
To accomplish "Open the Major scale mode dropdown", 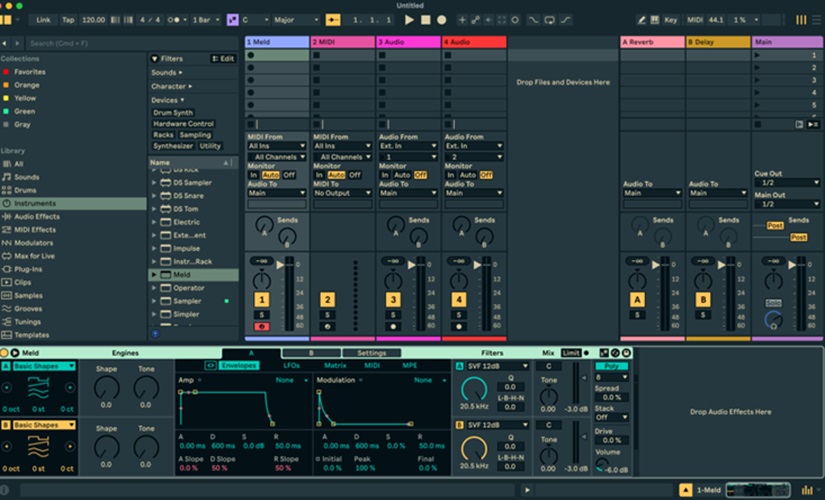I will (x=294, y=19).
